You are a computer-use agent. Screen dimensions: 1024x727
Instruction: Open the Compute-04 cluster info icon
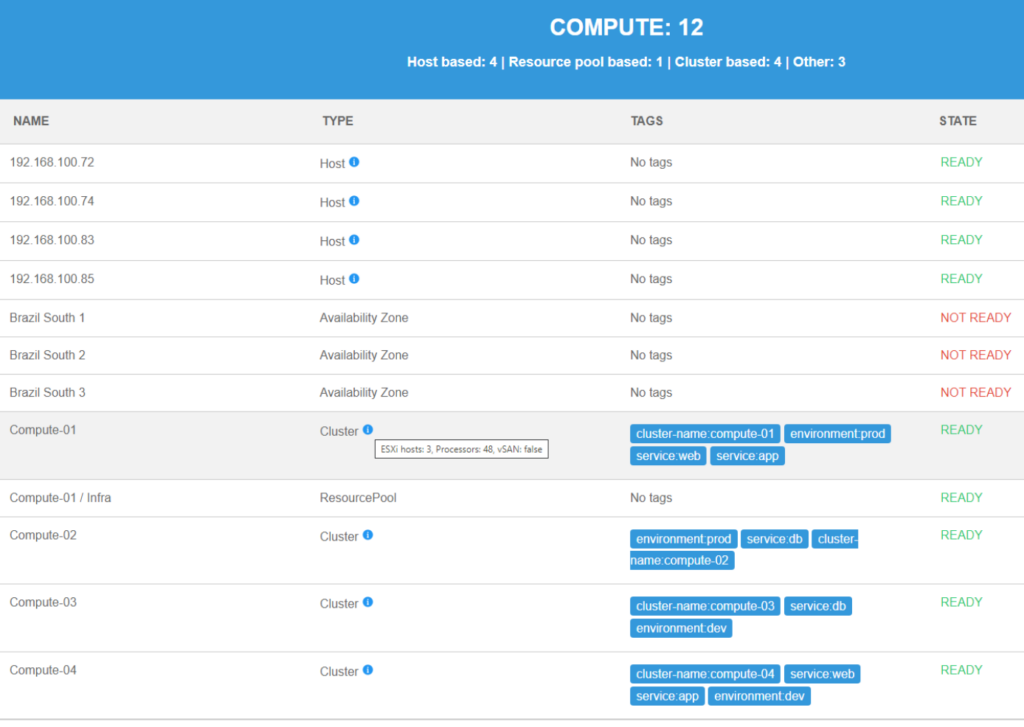click(368, 670)
